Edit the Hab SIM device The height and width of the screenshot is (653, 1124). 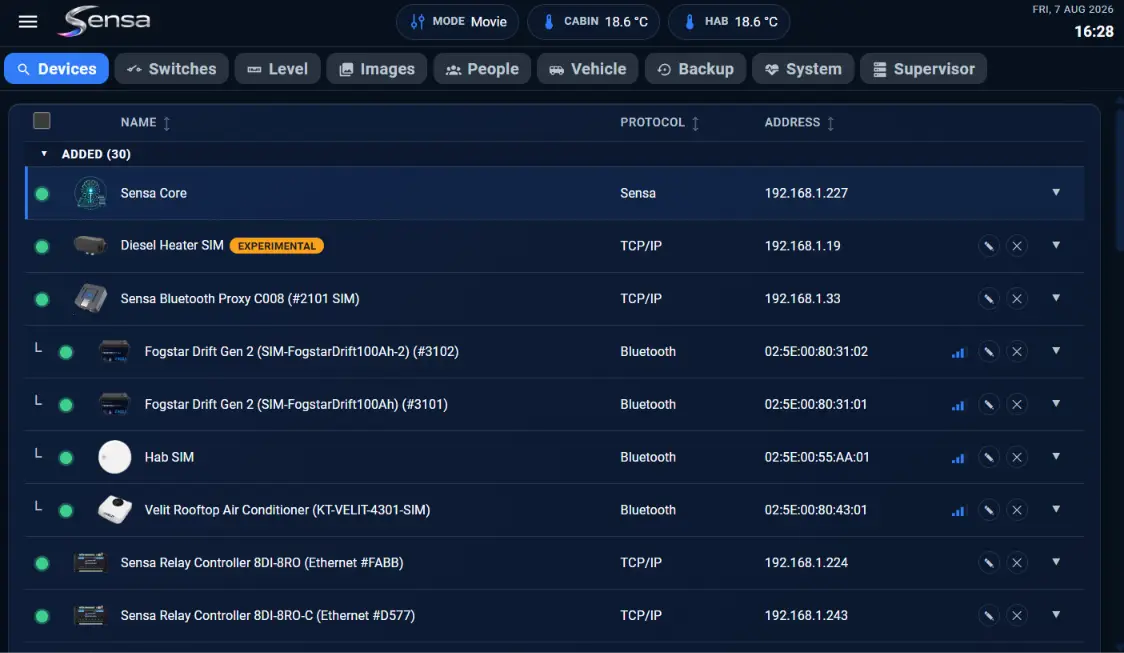989,457
